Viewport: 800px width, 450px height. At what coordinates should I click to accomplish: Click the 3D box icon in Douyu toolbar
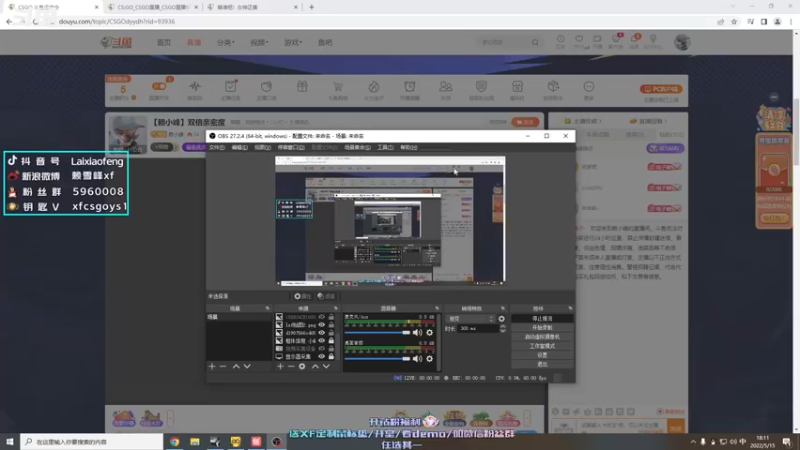click(553, 86)
